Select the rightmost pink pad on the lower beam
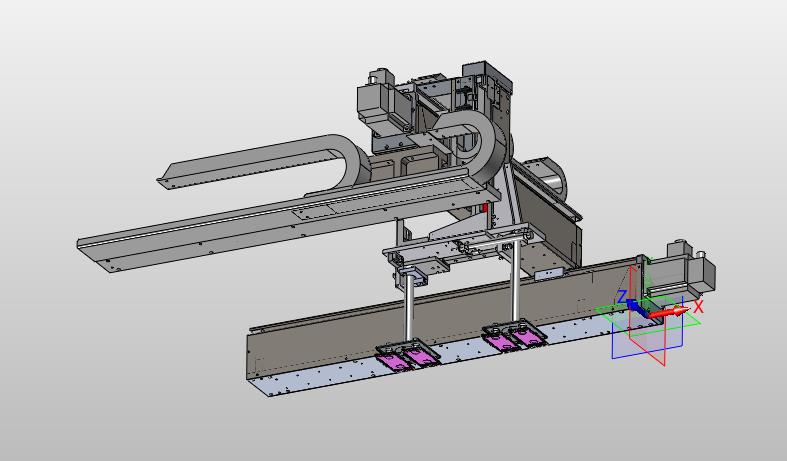Viewport: 787px width, 461px height. tap(529, 336)
